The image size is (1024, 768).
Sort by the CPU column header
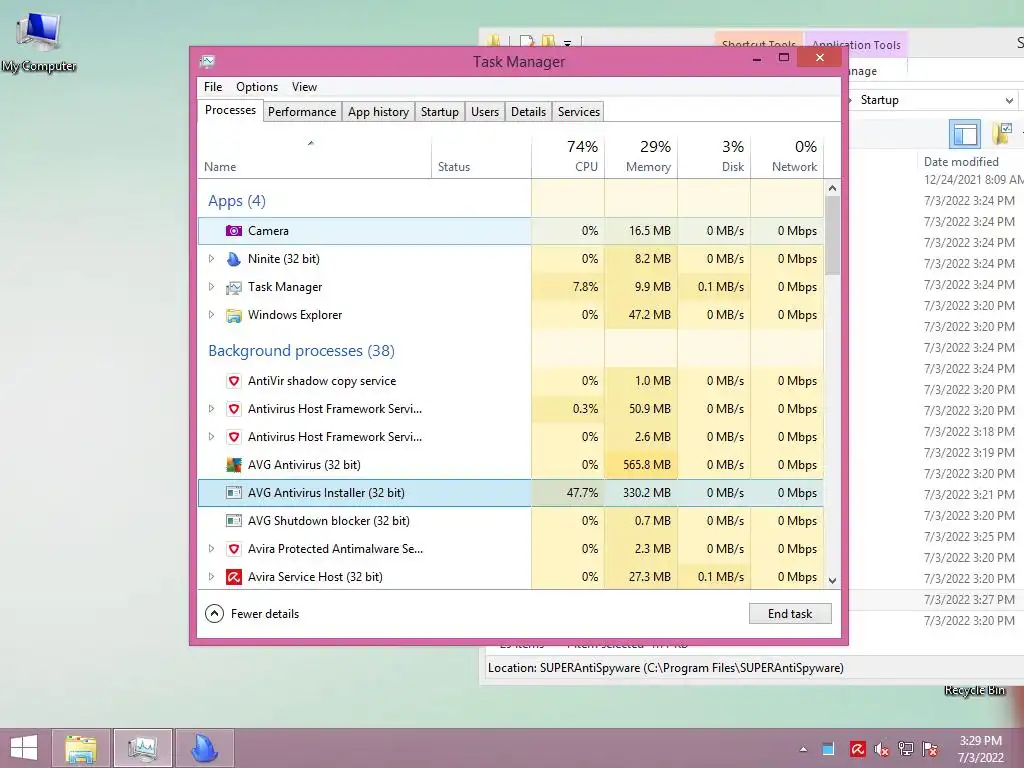pos(568,156)
